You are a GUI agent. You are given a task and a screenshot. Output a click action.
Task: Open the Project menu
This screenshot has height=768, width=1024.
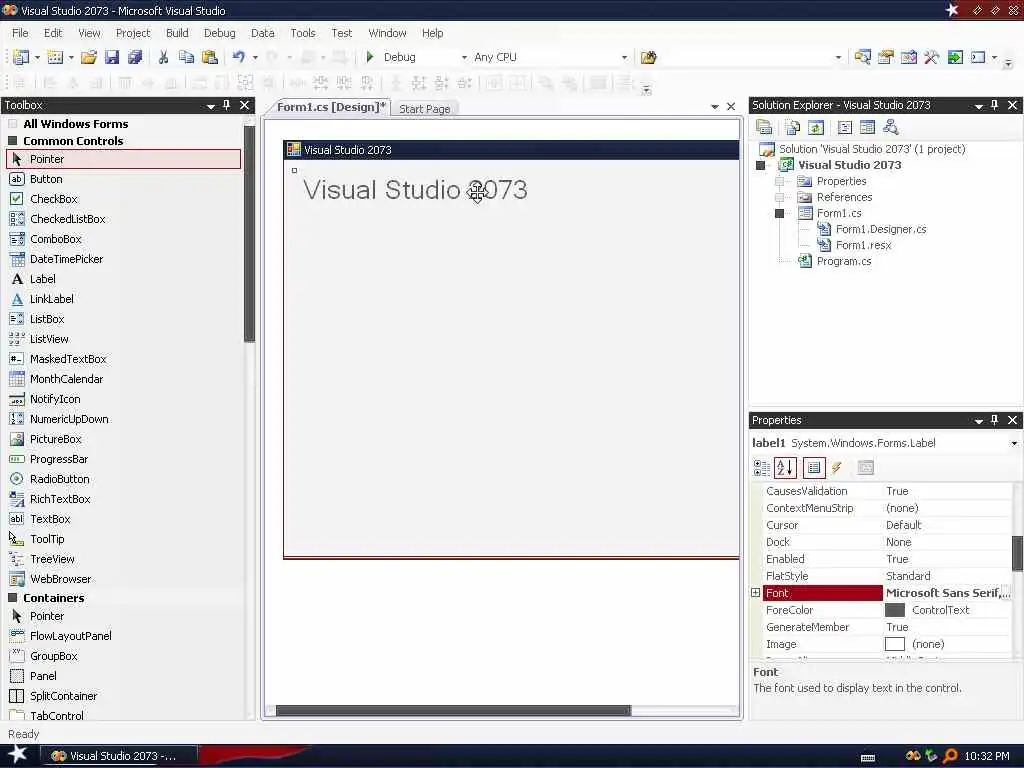133,33
